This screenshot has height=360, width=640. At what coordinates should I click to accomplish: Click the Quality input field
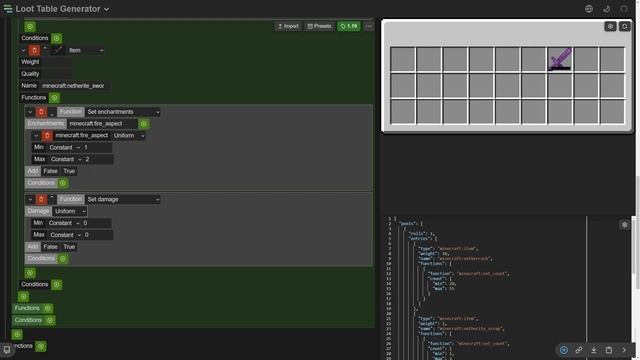click(x=56, y=74)
